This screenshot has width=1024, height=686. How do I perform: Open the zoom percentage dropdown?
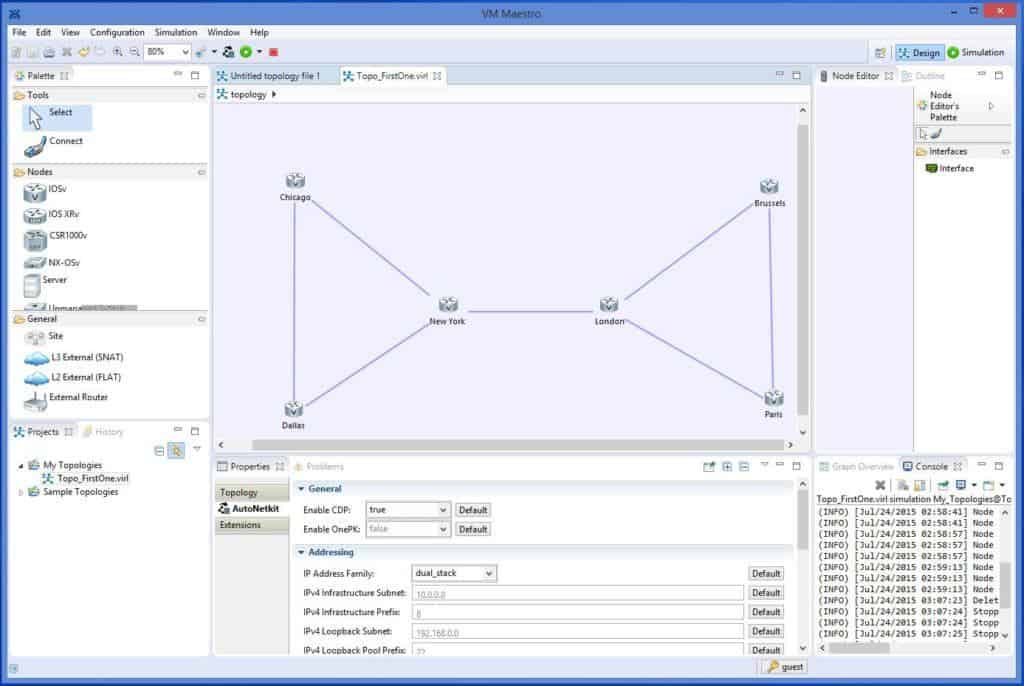(183, 52)
